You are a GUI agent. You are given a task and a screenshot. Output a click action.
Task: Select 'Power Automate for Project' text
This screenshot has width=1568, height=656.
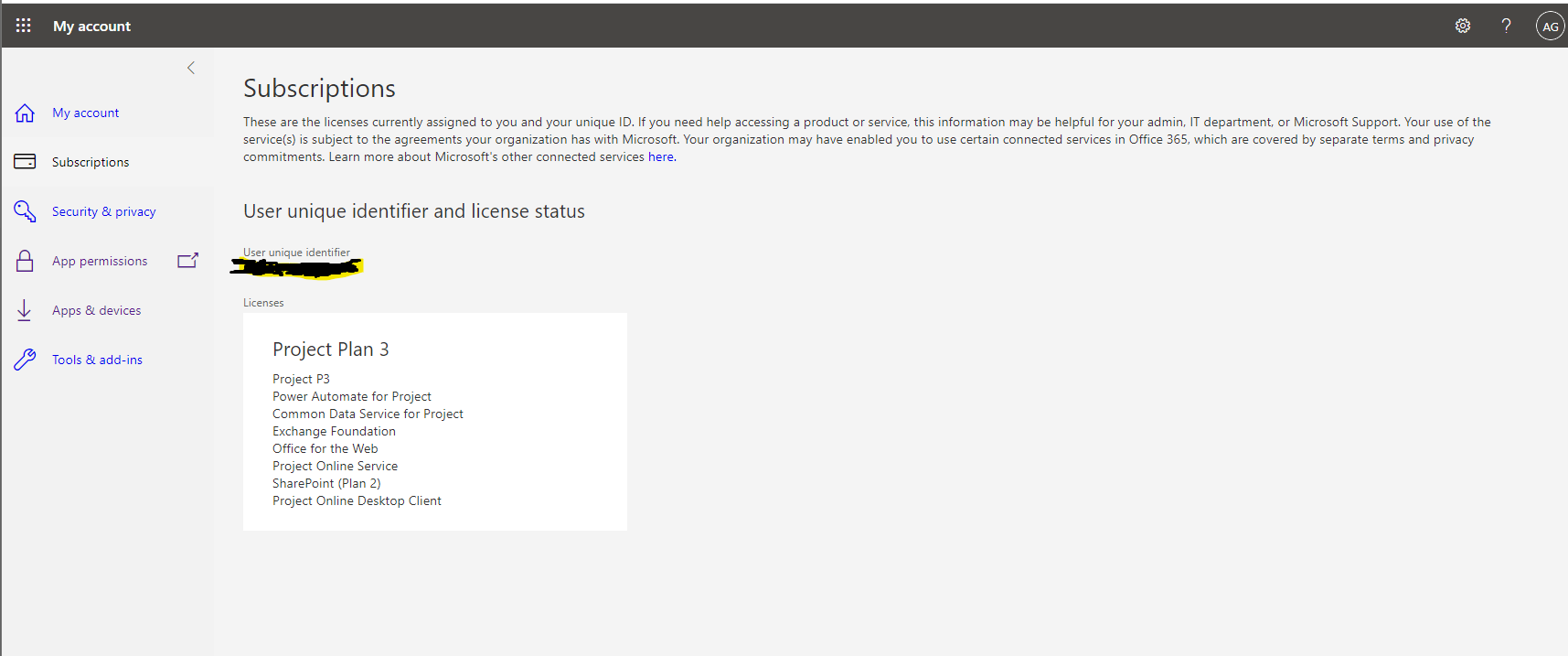(x=351, y=396)
